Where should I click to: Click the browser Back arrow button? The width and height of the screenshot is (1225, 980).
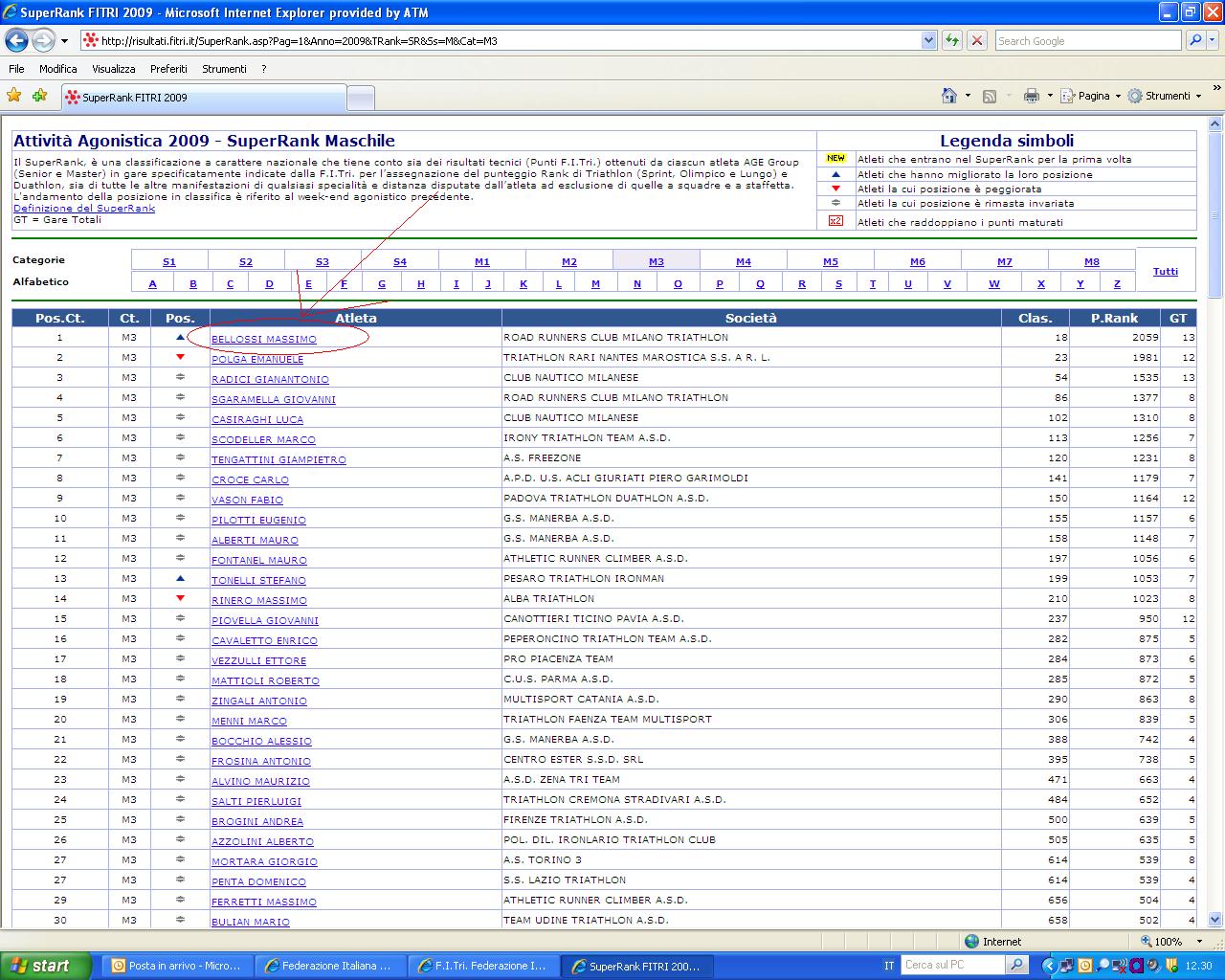pyautogui.click(x=16, y=40)
